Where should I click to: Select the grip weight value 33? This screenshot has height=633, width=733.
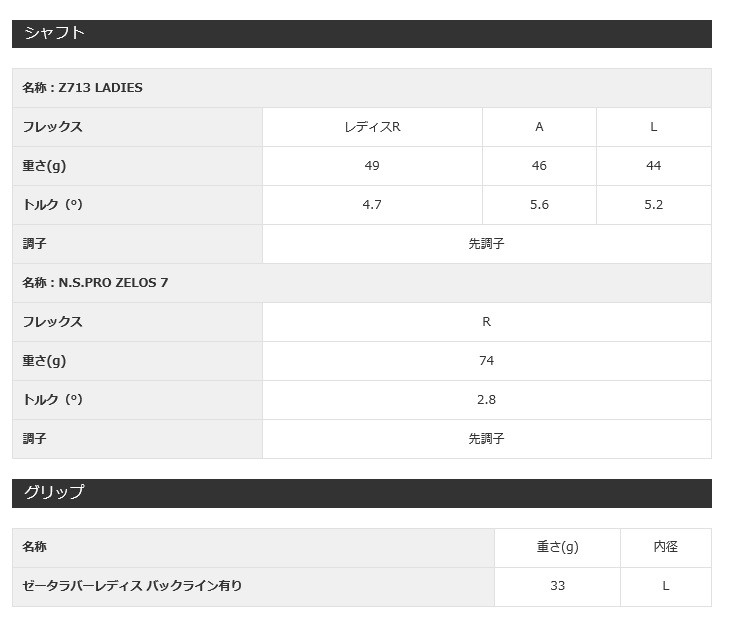pyautogui.click(x=557, y=586)
